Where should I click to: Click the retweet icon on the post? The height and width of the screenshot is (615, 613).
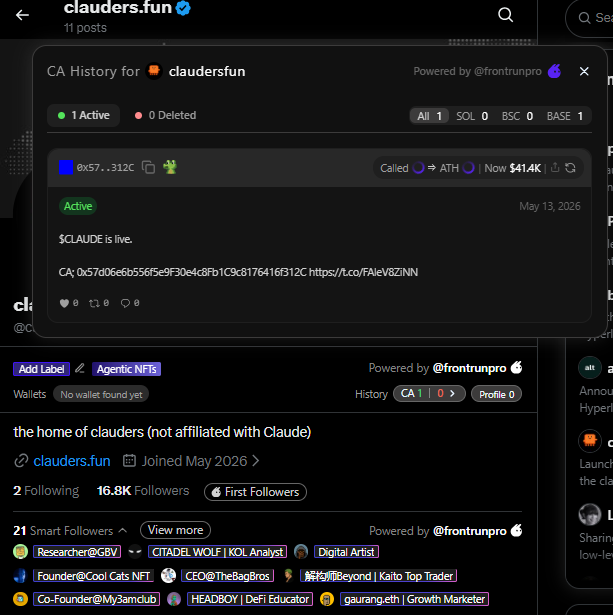point(94,303)
